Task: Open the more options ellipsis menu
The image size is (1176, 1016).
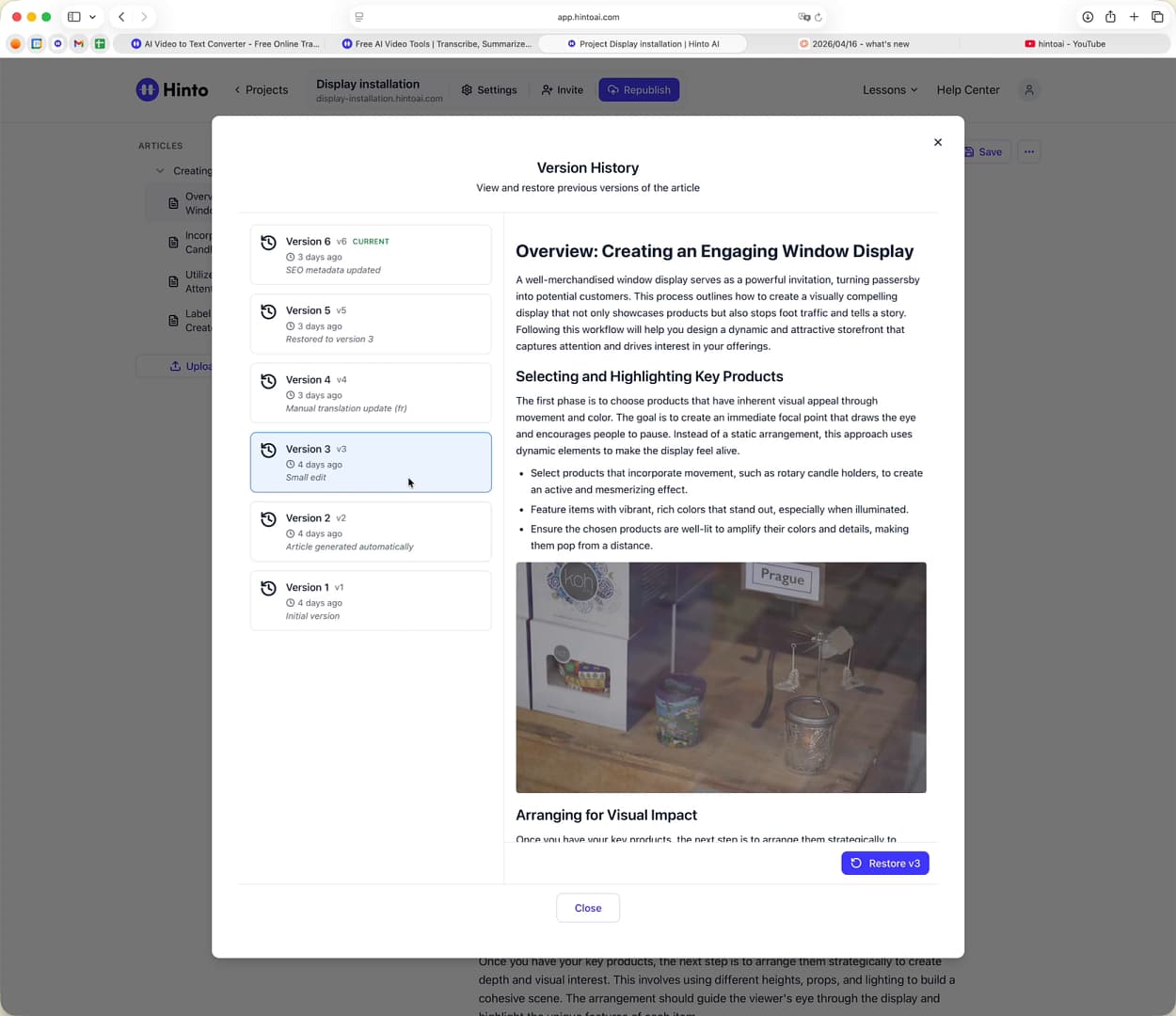Action: coord(1029,151)
